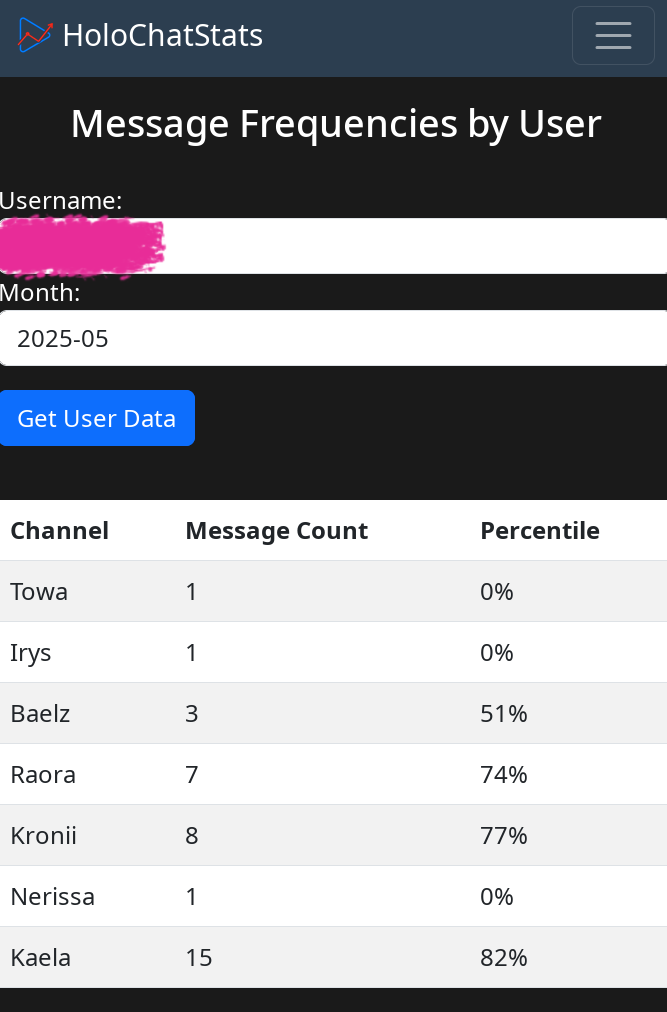This screenshot has width=667, height=1012.
Task: Open the hamburger navigation menu
Action: [613, 35]
